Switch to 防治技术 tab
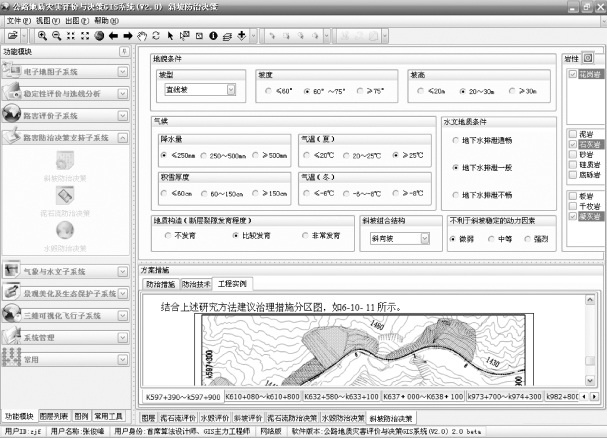The image size is (607, 438). [x=196, y=285]
